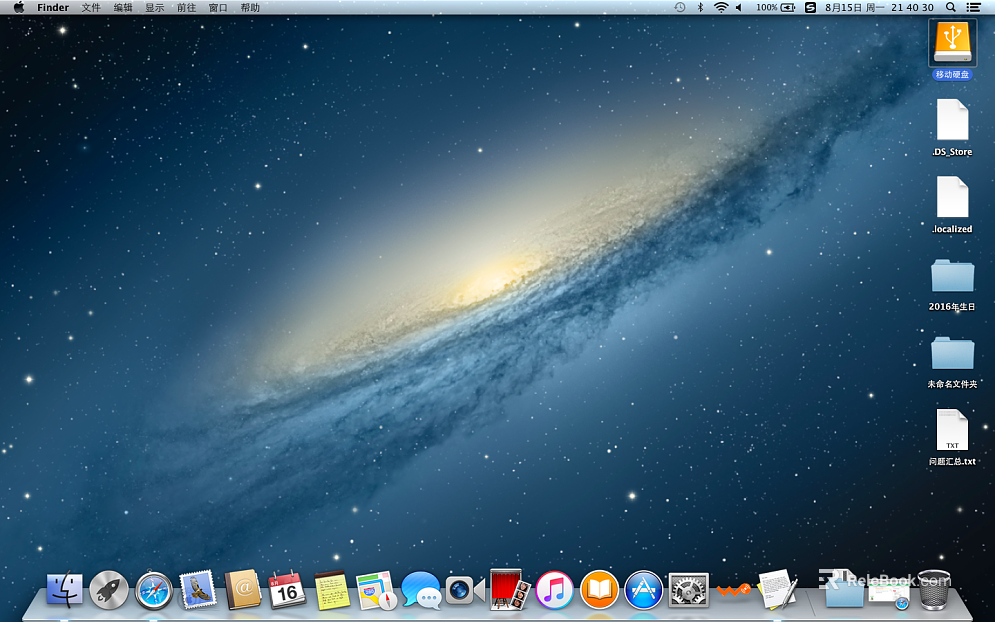995x622 pixels.
Task: Open the minimized Safari window in dock
Action: click(889, 595)
